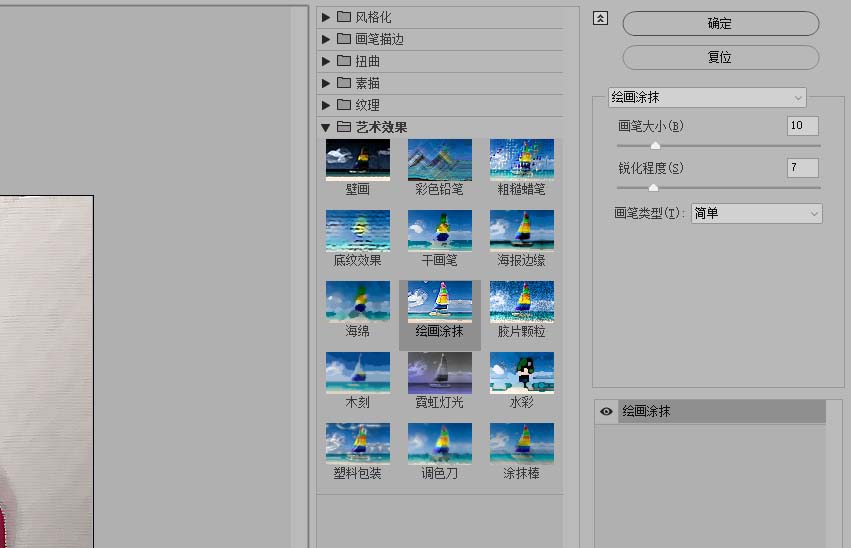Collapse the filter gallery panel with the double-arrow icon
The width and height of the screenshot is (851, 548).
pos(600,18)
